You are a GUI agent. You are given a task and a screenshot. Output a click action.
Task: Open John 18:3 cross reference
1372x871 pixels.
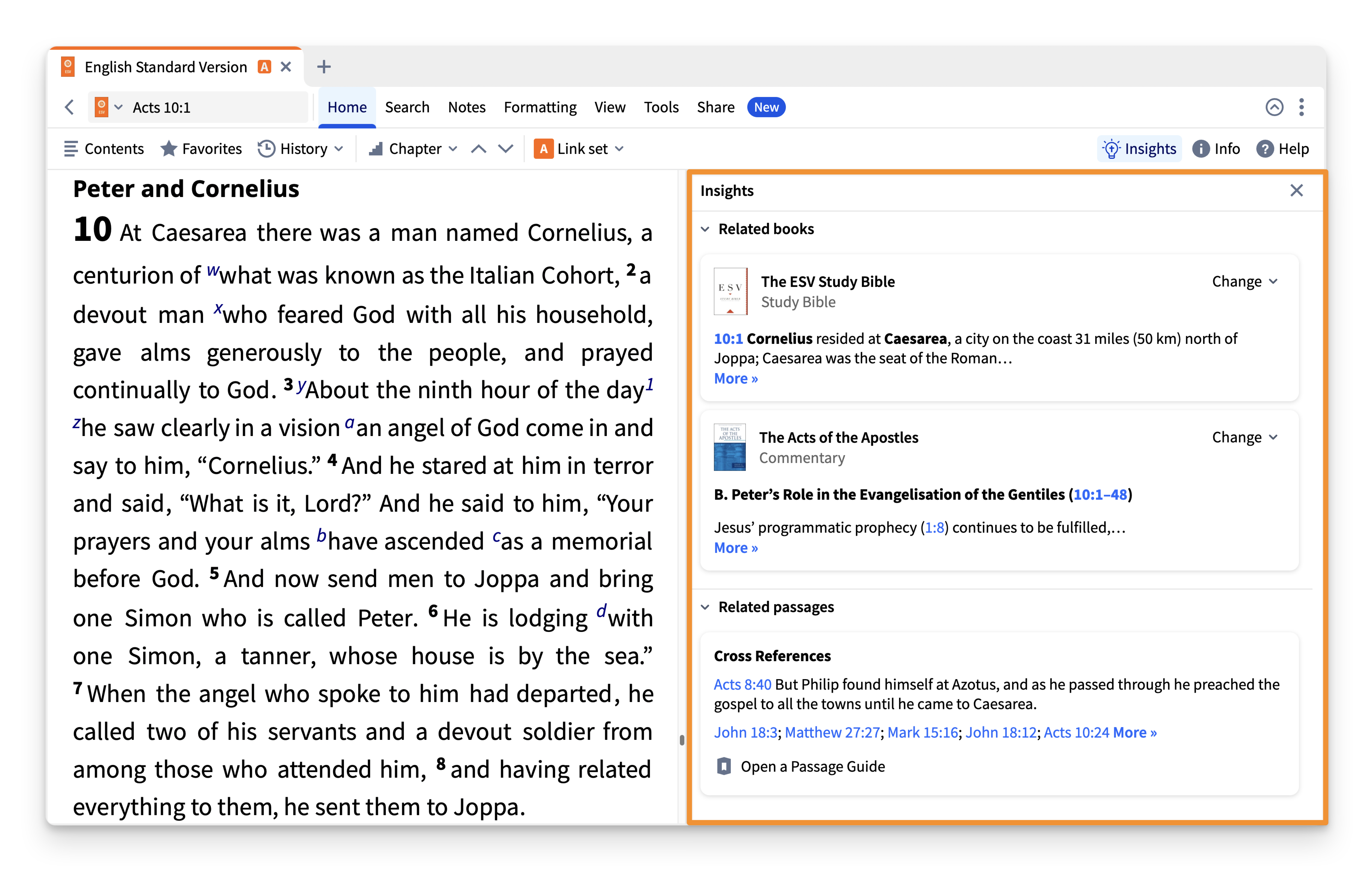[x=745, y=732]
